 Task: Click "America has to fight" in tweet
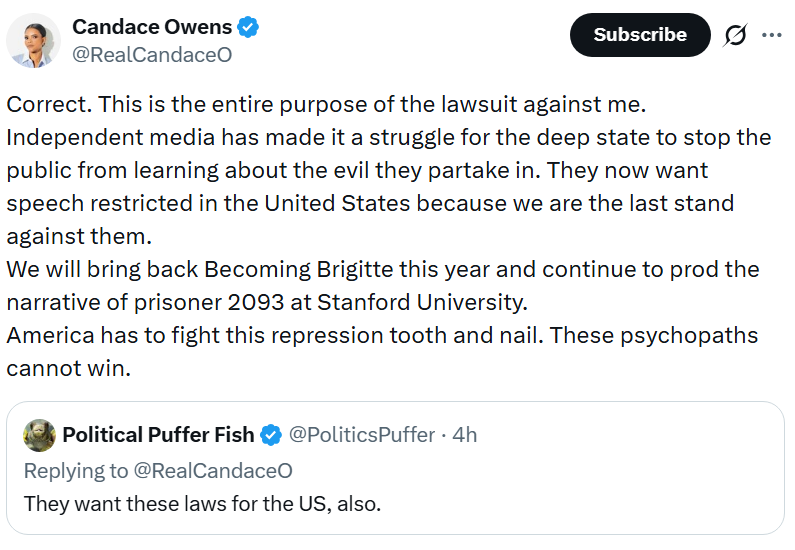pyautogui.click(x=105, y=335)
